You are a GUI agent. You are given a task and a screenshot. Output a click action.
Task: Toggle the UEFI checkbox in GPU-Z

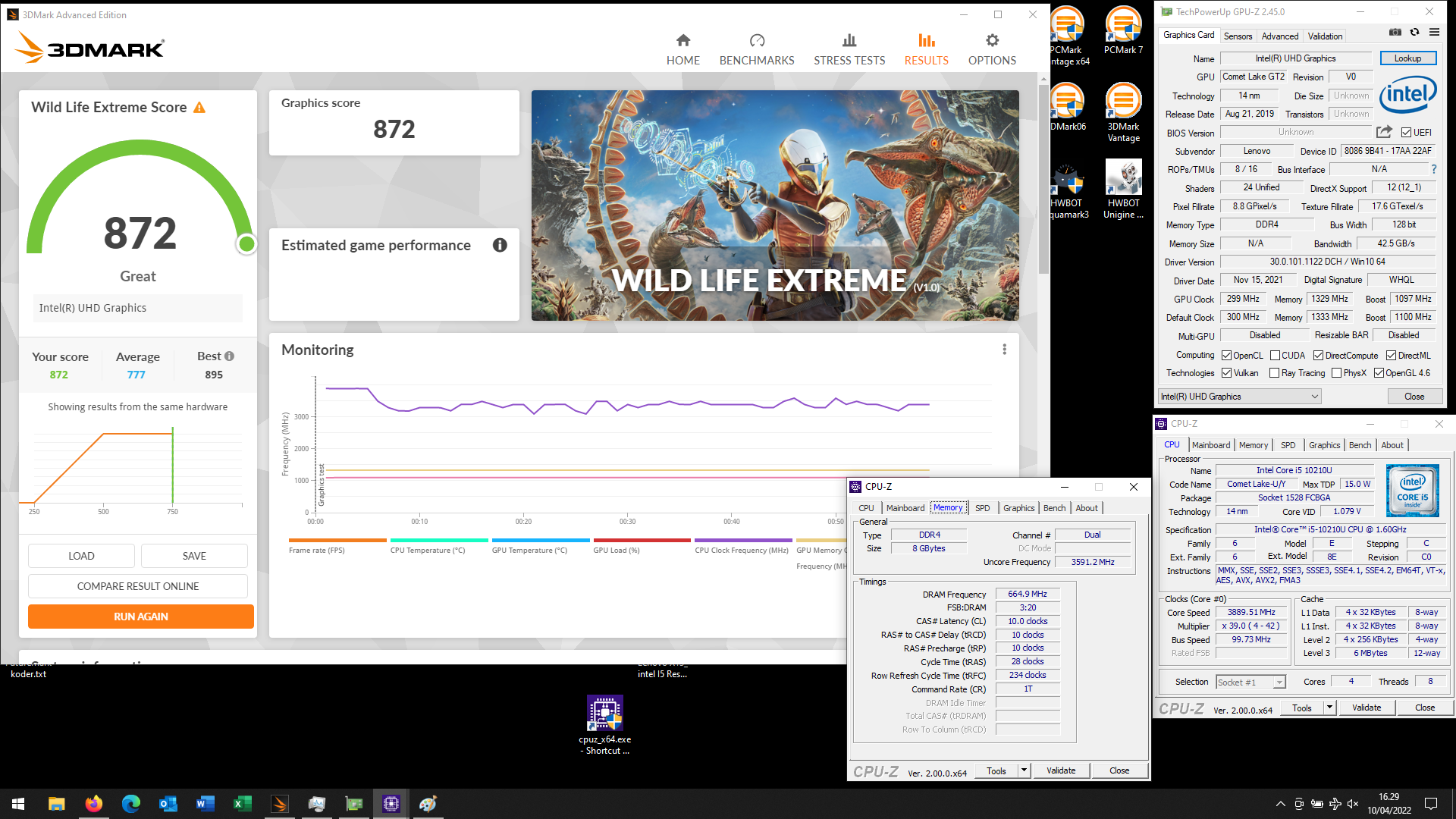[x=1406, y=132]
